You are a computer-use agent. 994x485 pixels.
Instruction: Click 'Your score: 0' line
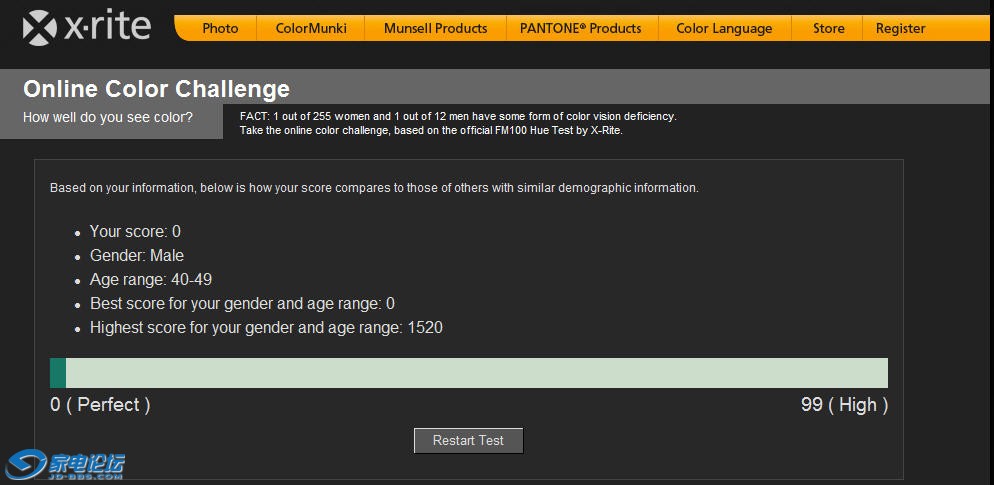click(x=135, y=231)
